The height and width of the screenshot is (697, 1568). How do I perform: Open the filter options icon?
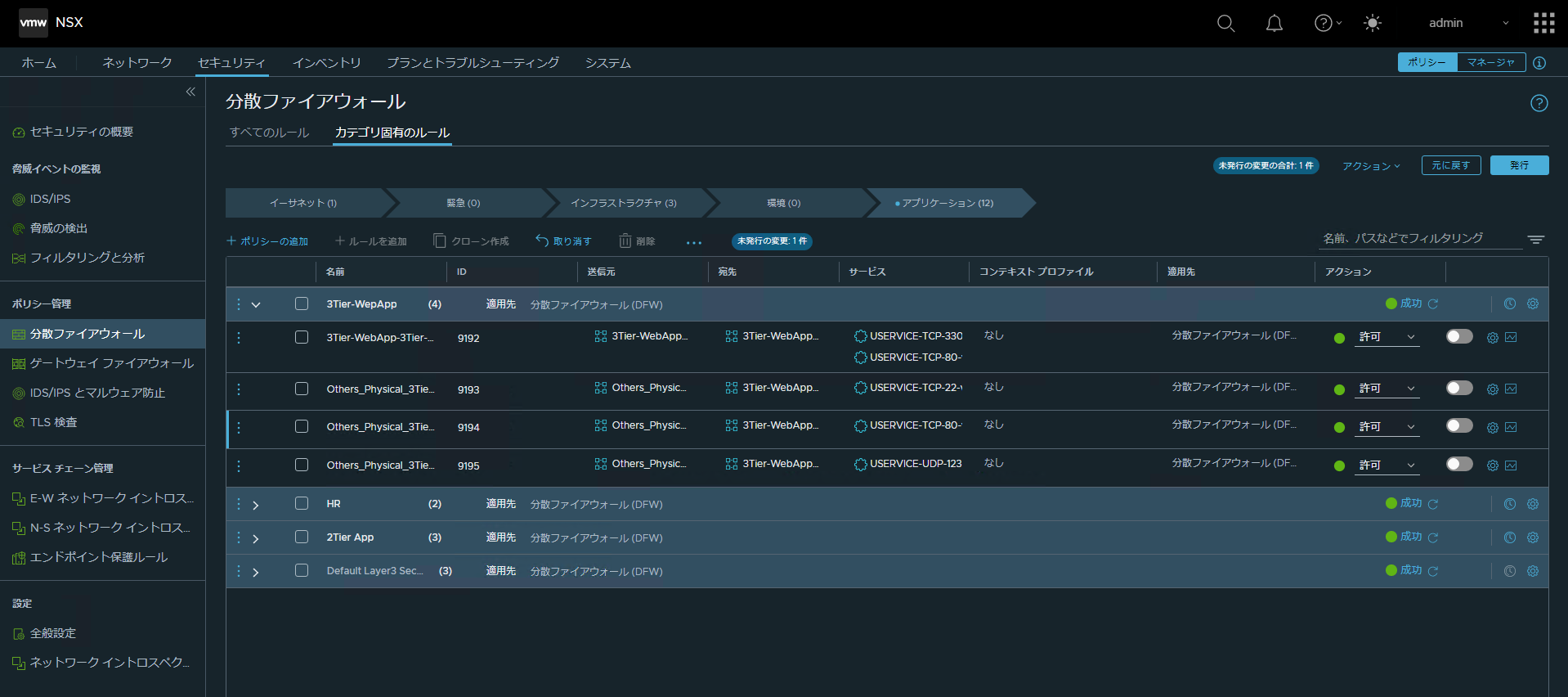1536,240
